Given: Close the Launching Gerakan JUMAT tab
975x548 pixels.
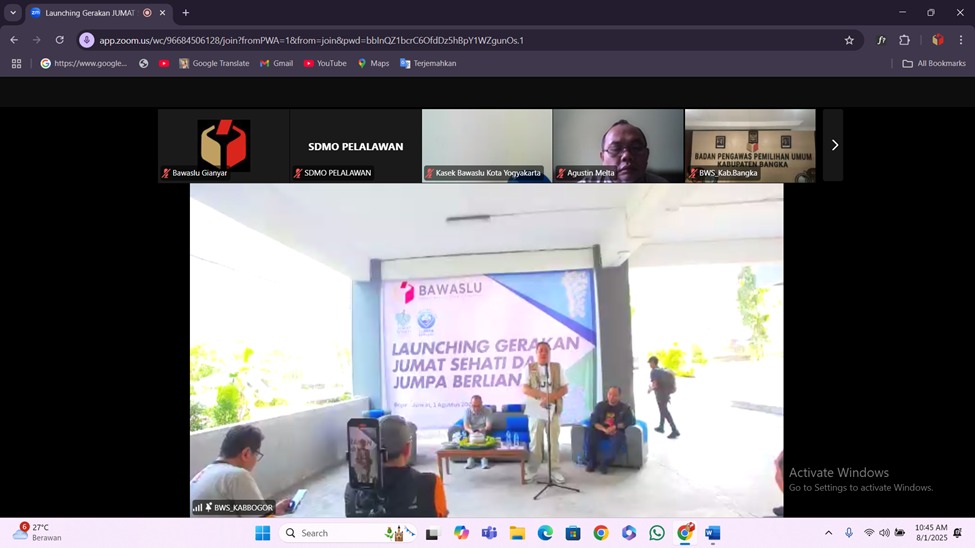Looking at the screenshot, I should click(162, 12).
